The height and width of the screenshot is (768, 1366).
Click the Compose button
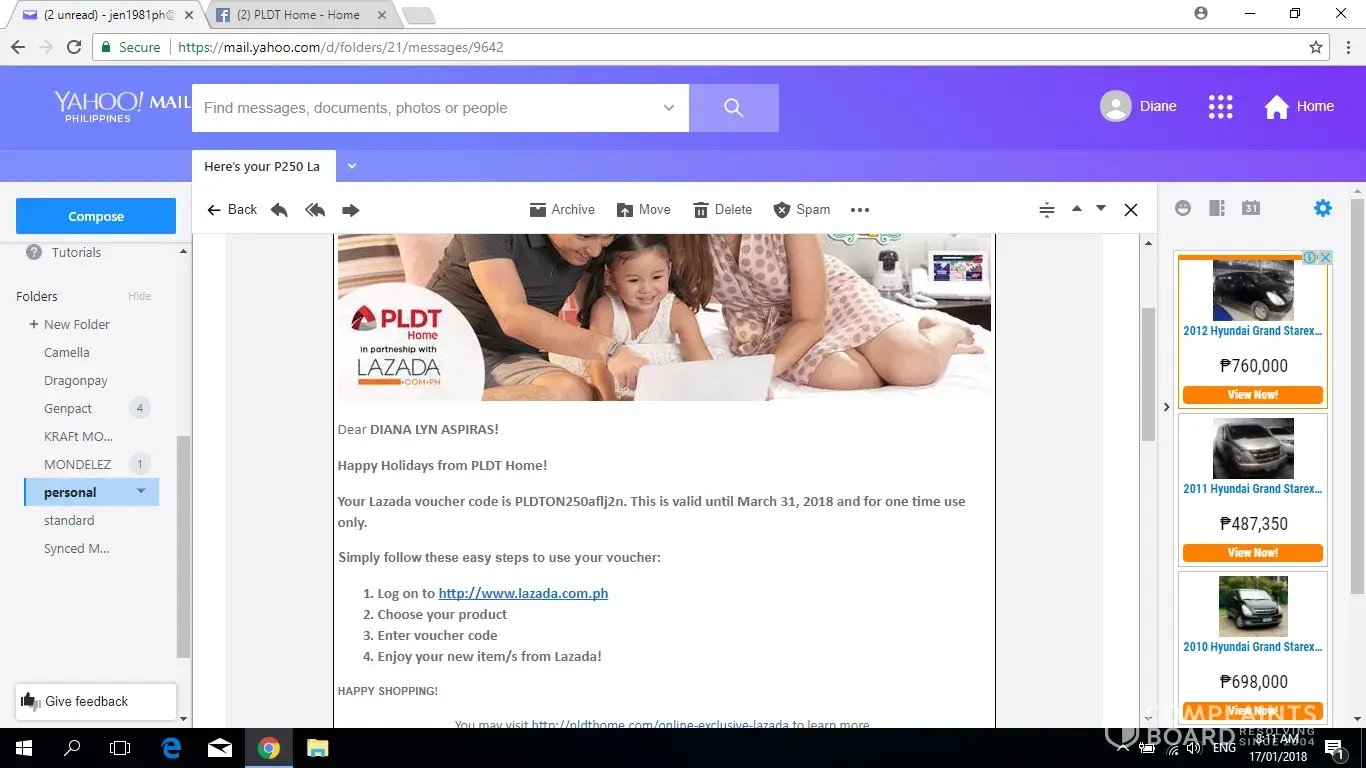point(96,216)
